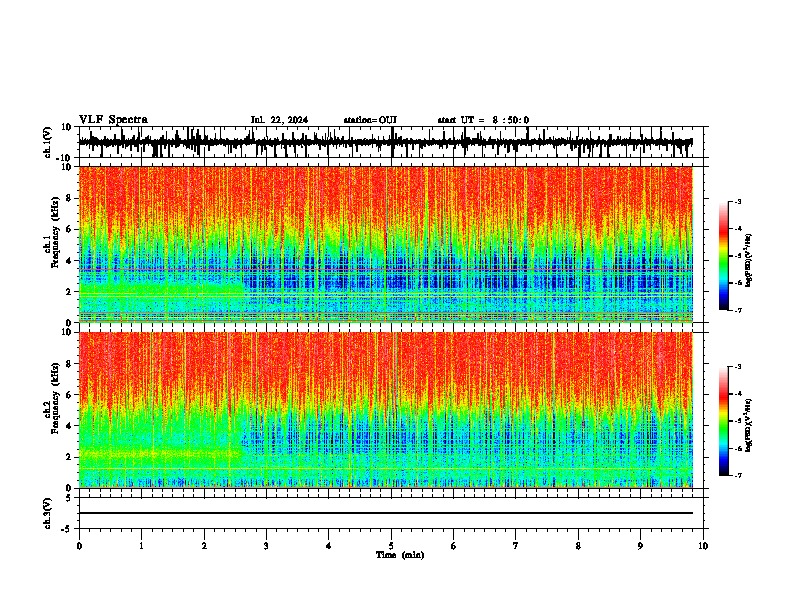Screen dimensions: 792x612
Task: Select the date text "Jul. 22, 2024"
Action: click(279, 120)
